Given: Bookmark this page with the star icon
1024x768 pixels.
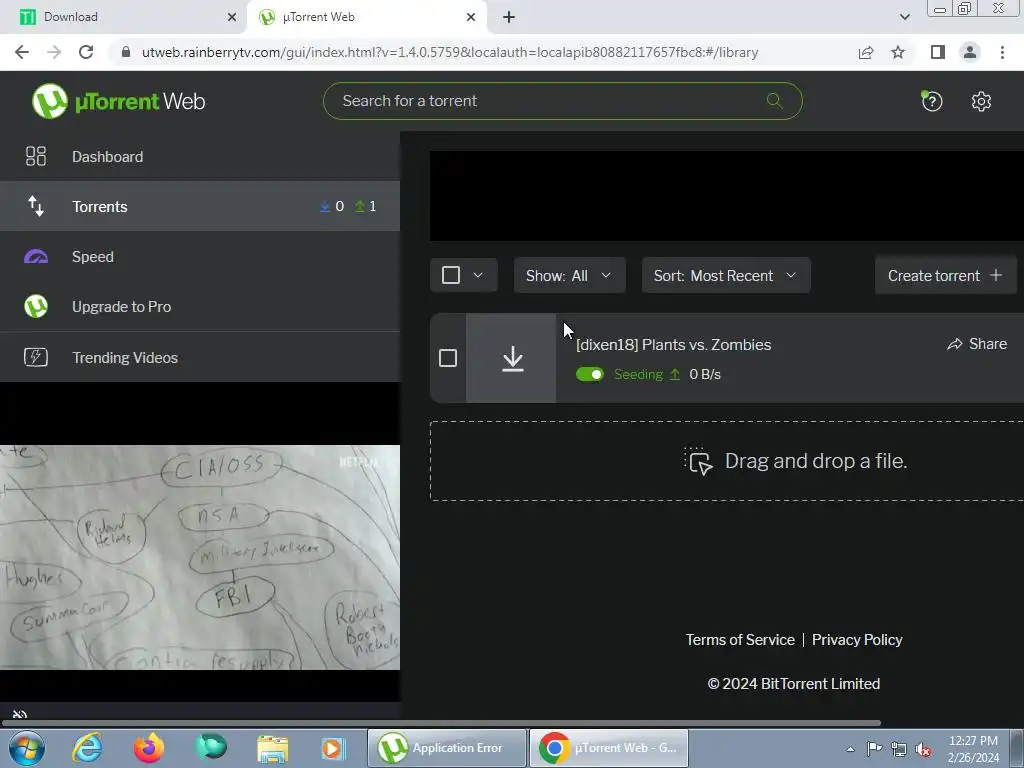Looking at the screenshot, I should (x=898, y=52).
